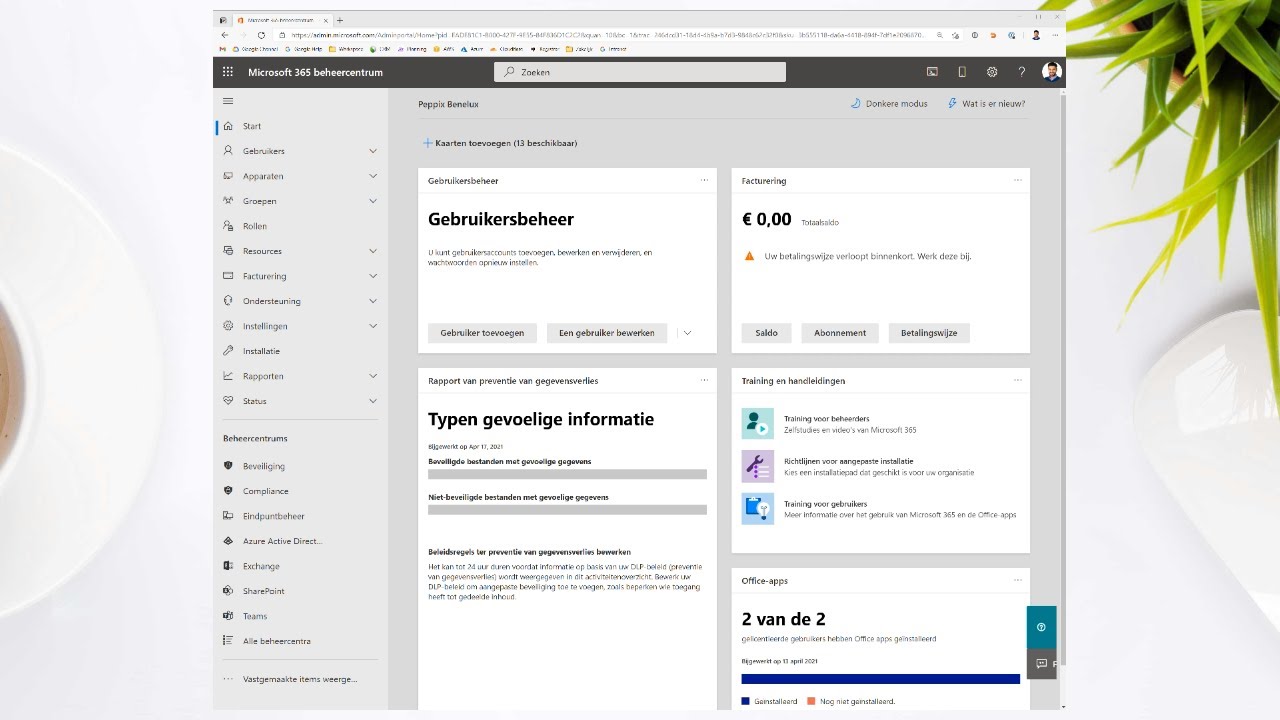Image resolution: width=1280 pixels, height=720 pixels.
Task: Click Niet-beveiligde bestanden gray bar
Action: 567,510
